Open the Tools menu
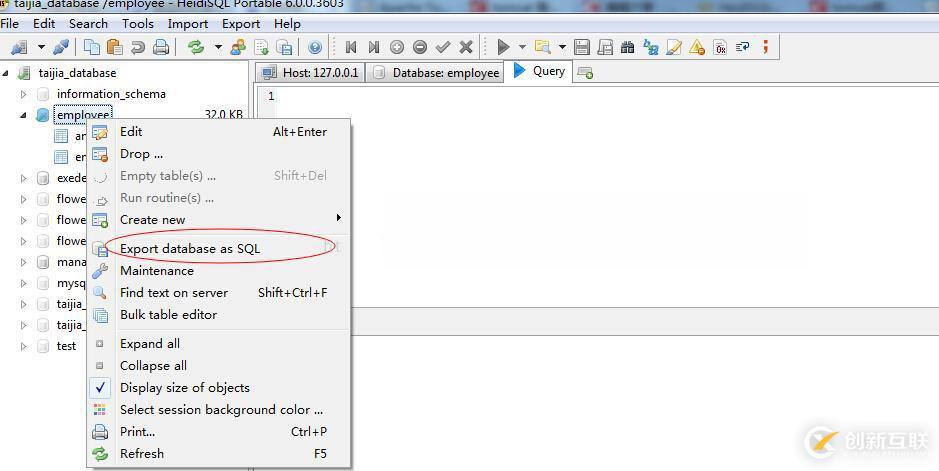939x471 pixels. coord(138,24)
